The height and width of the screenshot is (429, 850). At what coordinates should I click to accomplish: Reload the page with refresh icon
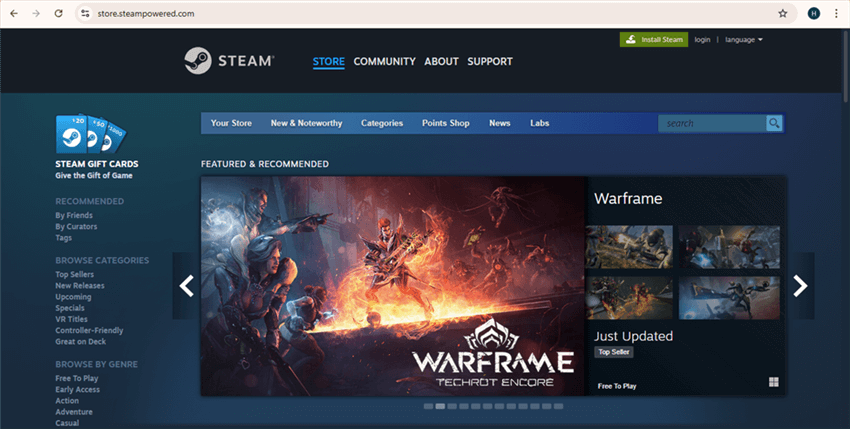59,14
